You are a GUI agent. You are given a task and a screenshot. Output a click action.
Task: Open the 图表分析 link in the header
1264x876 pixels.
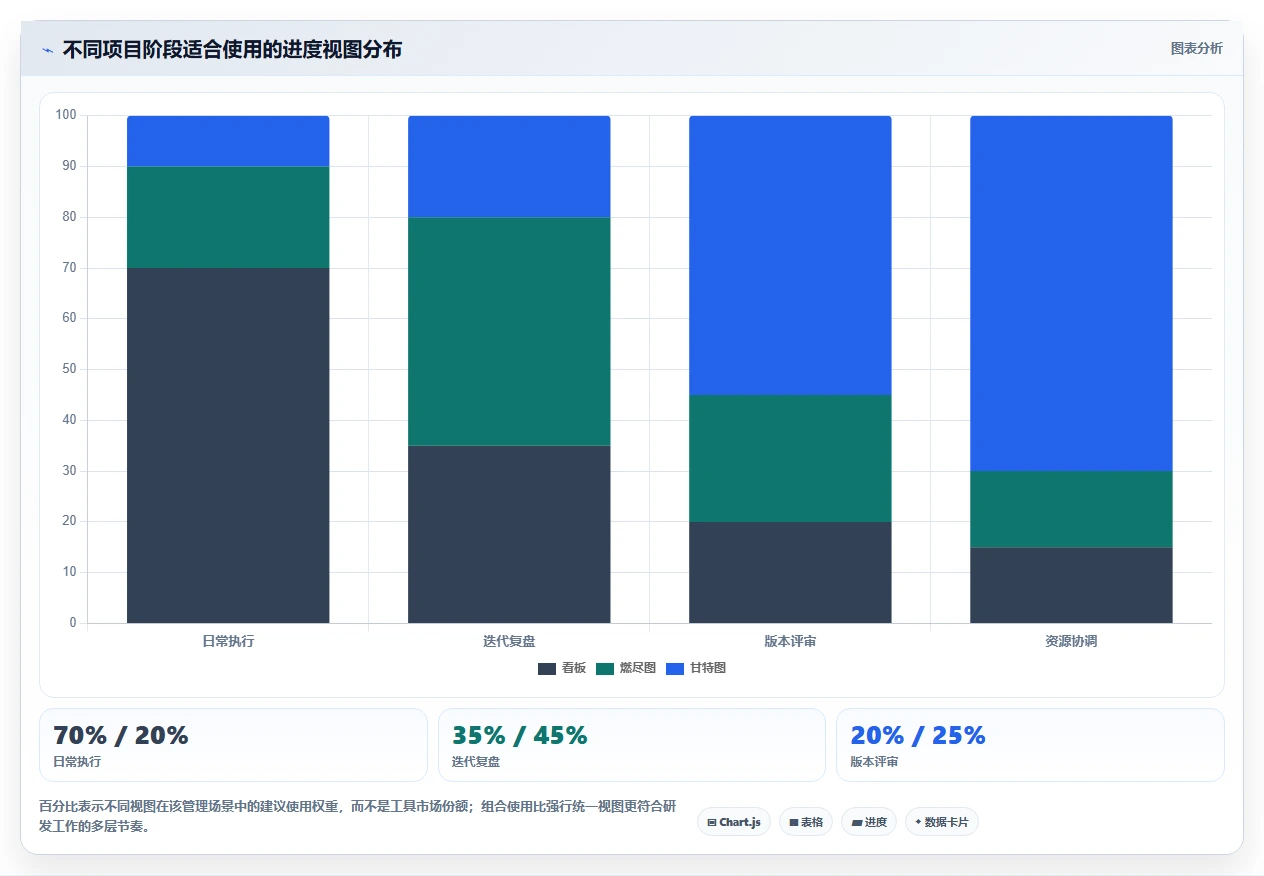pos(1196,48)
